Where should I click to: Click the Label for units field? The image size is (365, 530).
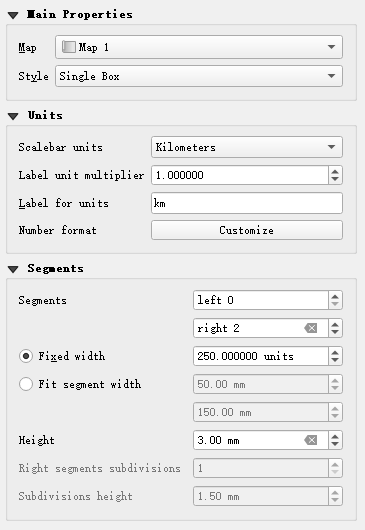click(x=247, y=203)
